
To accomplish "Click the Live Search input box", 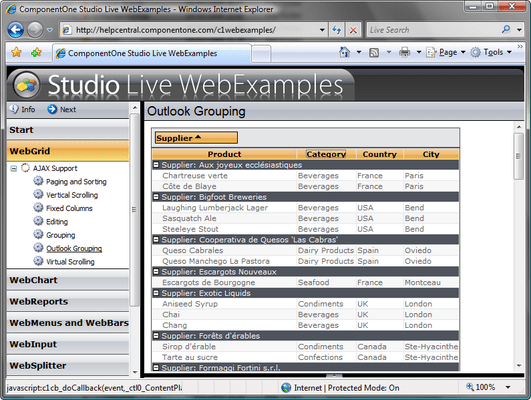I will [x=433, y=30].
